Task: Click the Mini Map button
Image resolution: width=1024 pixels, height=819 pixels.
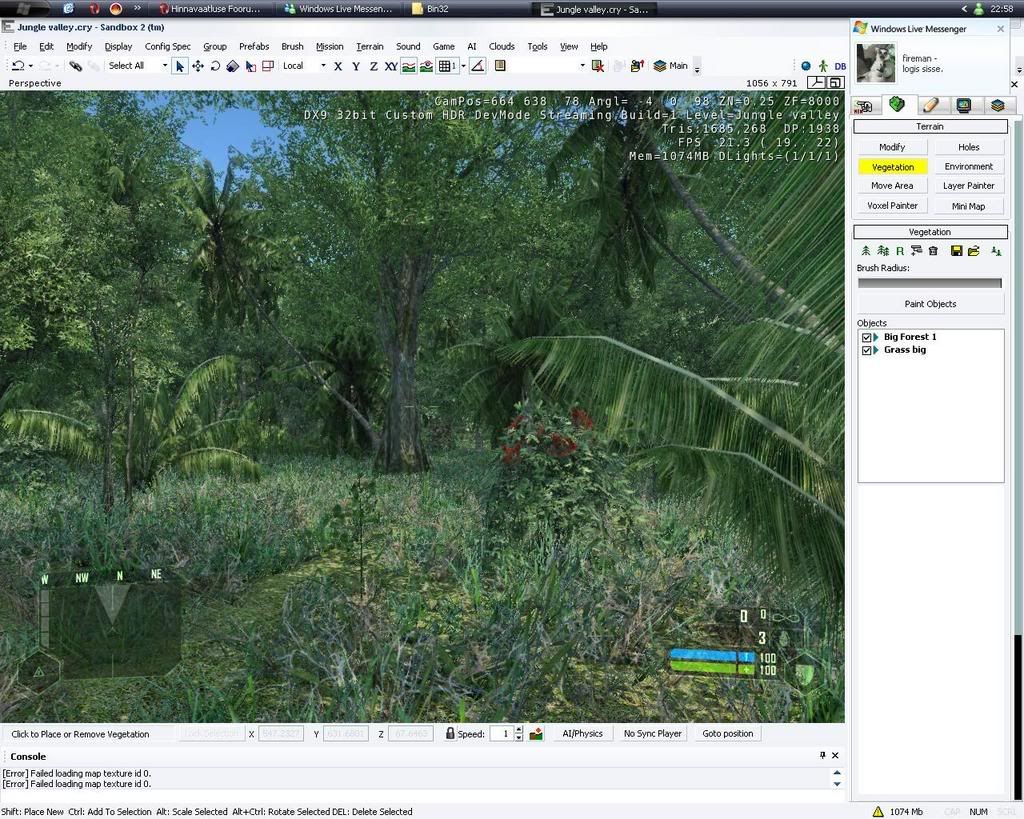Action: [x=968, y=206]
